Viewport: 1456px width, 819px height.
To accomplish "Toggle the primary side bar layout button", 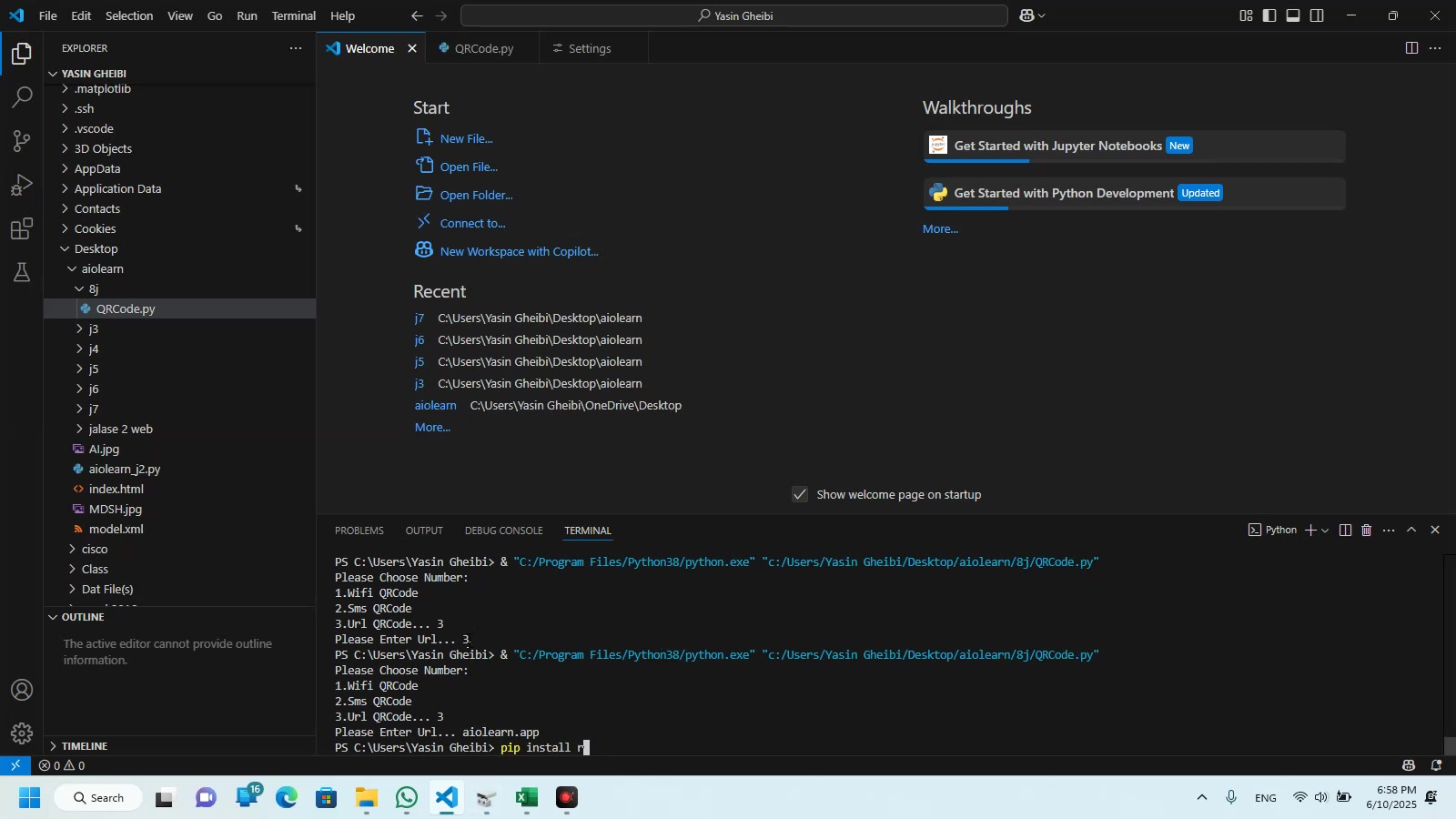I will click(x=1269, y=15).
